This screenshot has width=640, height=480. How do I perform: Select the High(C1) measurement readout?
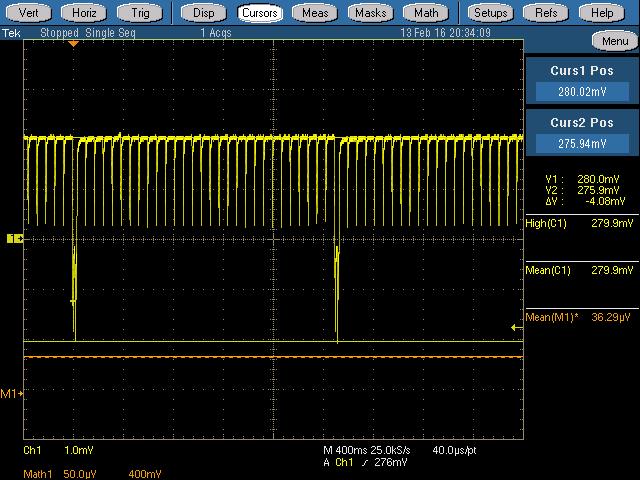[x=581, y=224]
